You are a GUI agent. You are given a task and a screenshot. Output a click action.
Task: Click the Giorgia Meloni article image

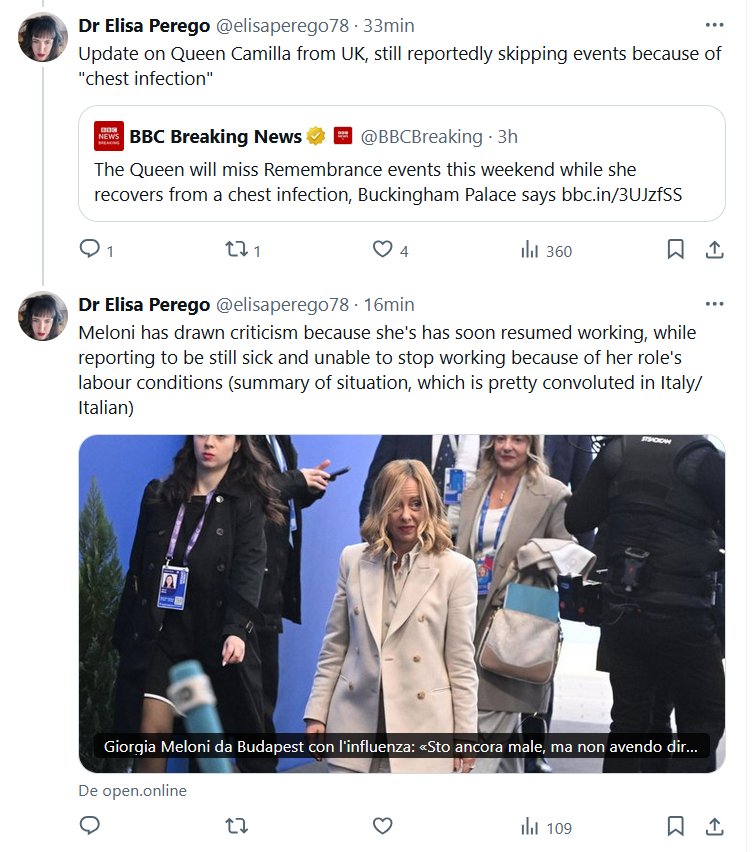[401, 590]
